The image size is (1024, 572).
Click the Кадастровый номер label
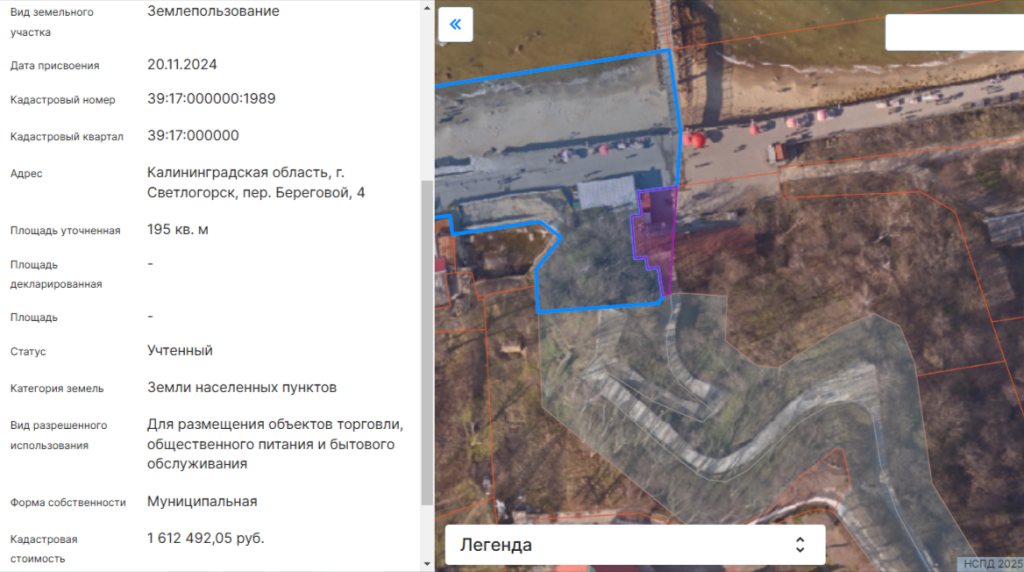point(63,100)
